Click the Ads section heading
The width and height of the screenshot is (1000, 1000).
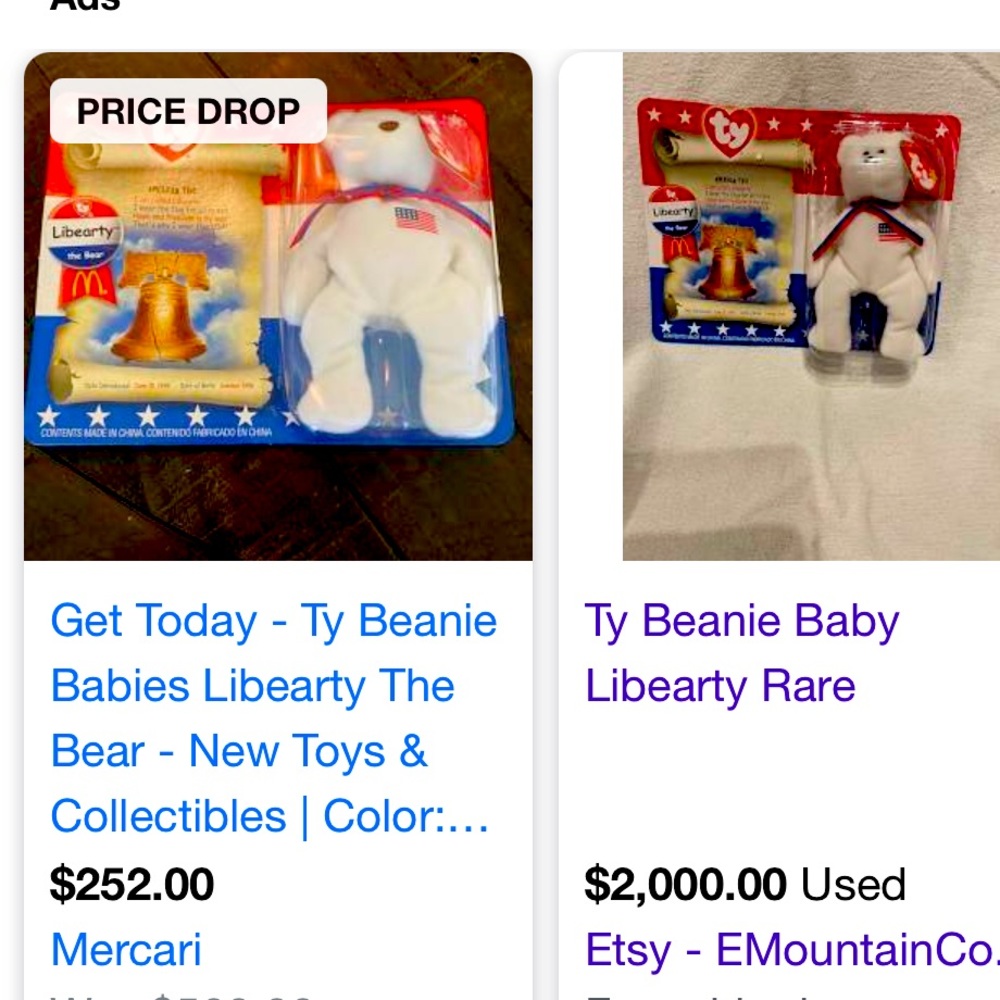[x=77, y=5]
